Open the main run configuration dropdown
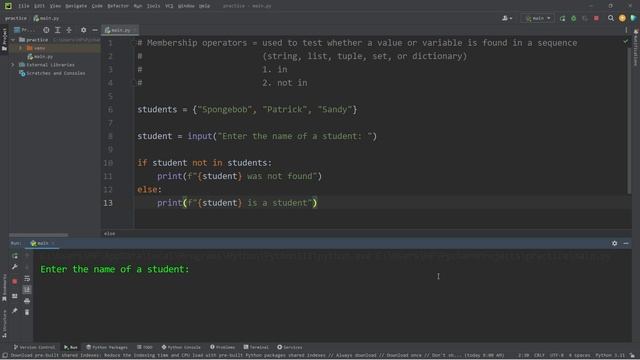The width and height of the screenshot is (640, 360). point(538,18)
